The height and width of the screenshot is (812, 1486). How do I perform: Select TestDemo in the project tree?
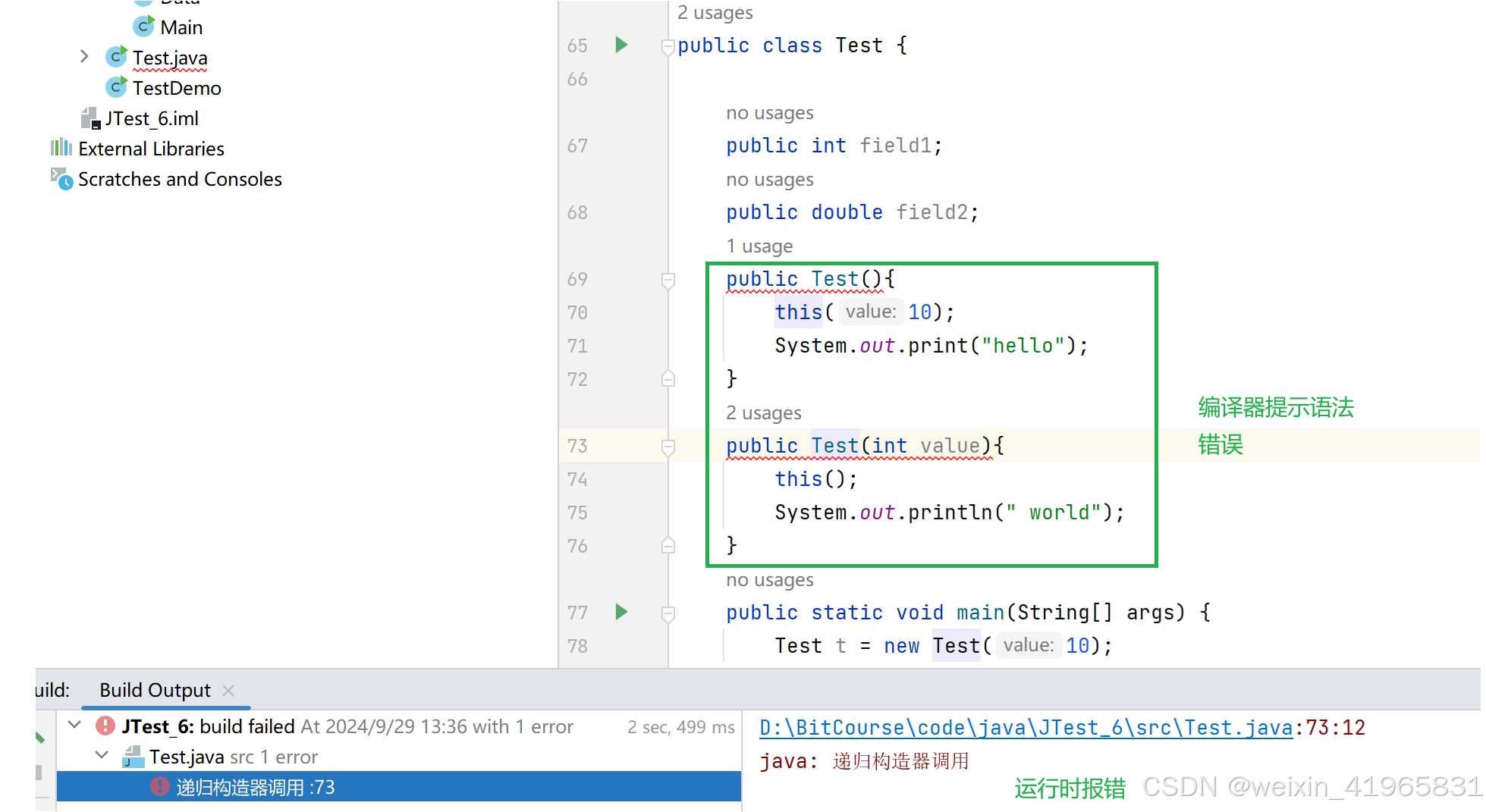tap(177, 88)
